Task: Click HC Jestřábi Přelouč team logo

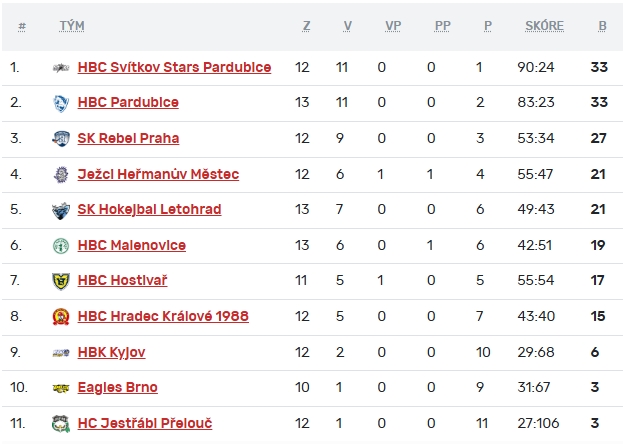Action: coord(60,424)
